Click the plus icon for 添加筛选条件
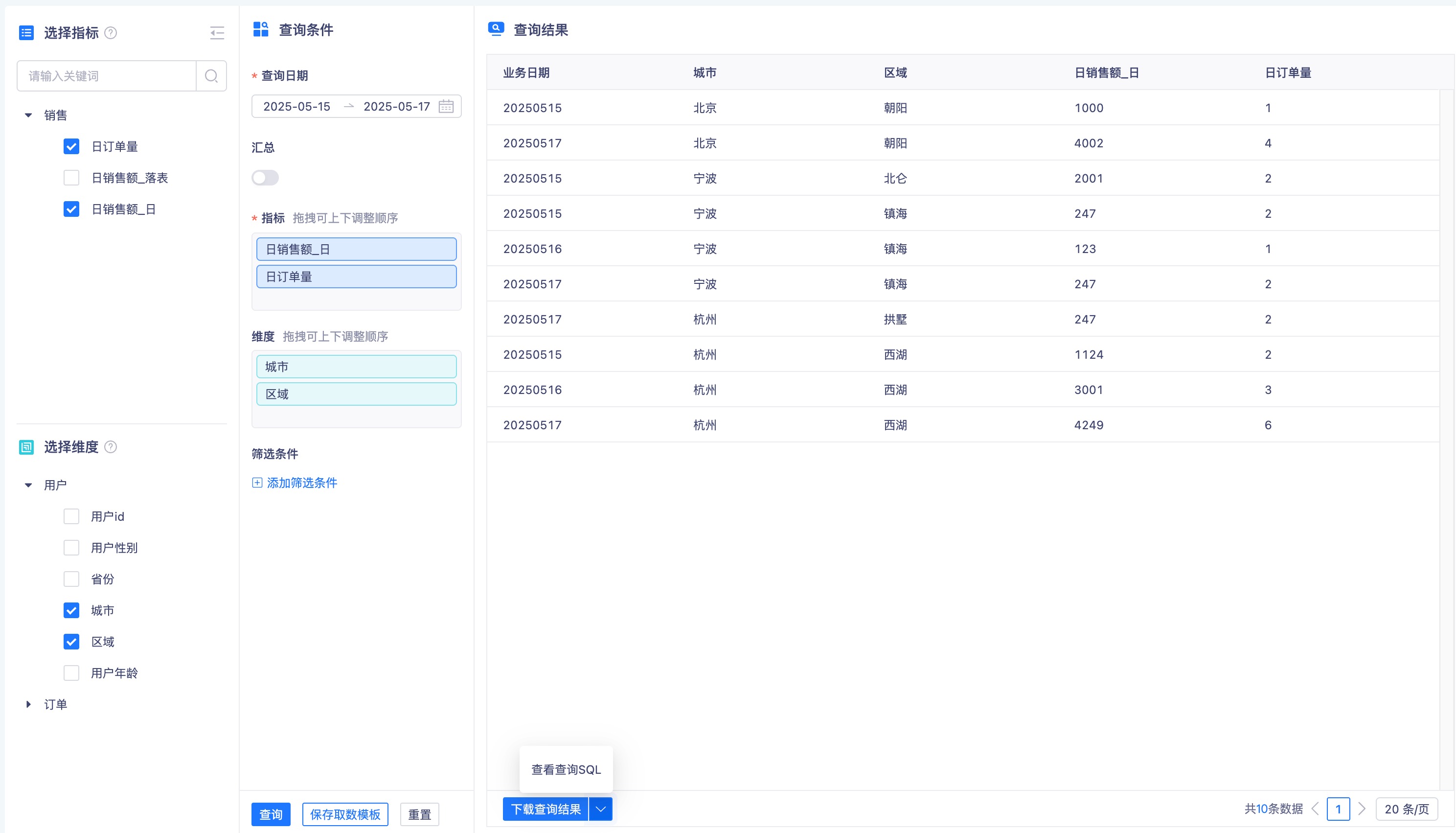1456x833 pixels. pyautogui.click(x=257, y=483)
